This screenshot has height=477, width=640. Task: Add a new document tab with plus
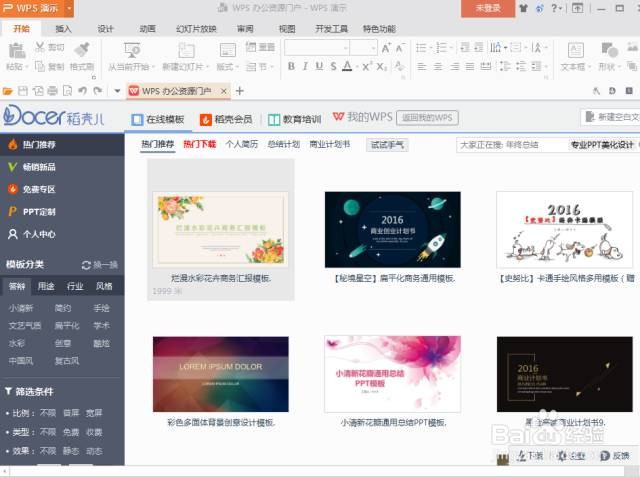[240, 91]
